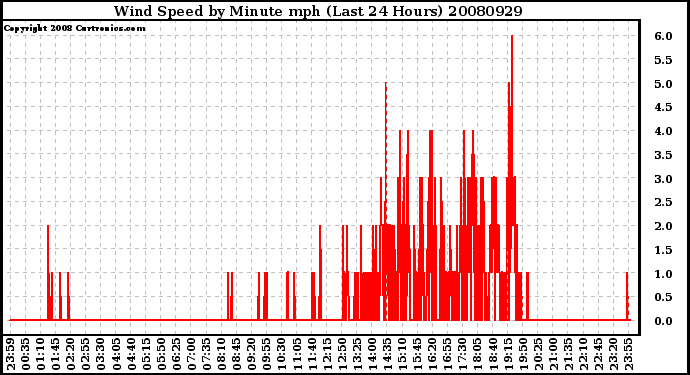Click the 02:55 time axis label
This screenshot has width=690, height=375.
click(x=86, y=354)
